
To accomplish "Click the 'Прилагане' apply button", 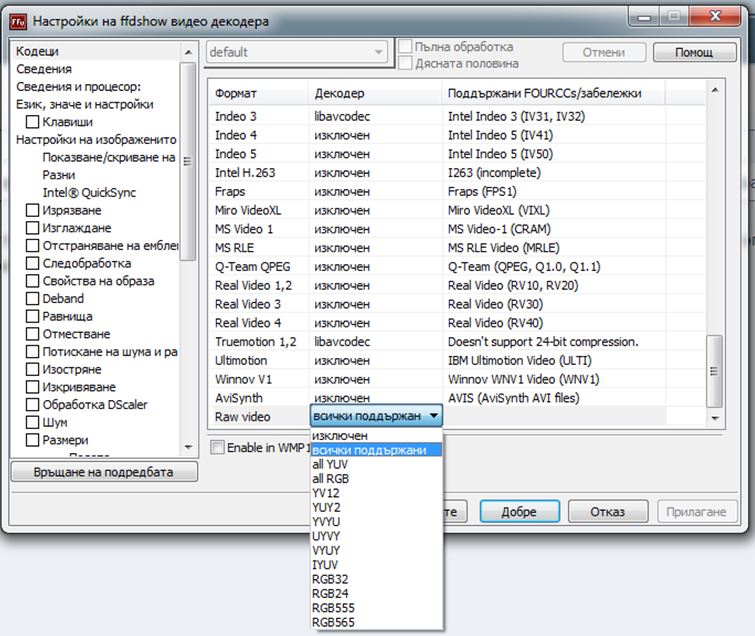I will pos(697,511).
